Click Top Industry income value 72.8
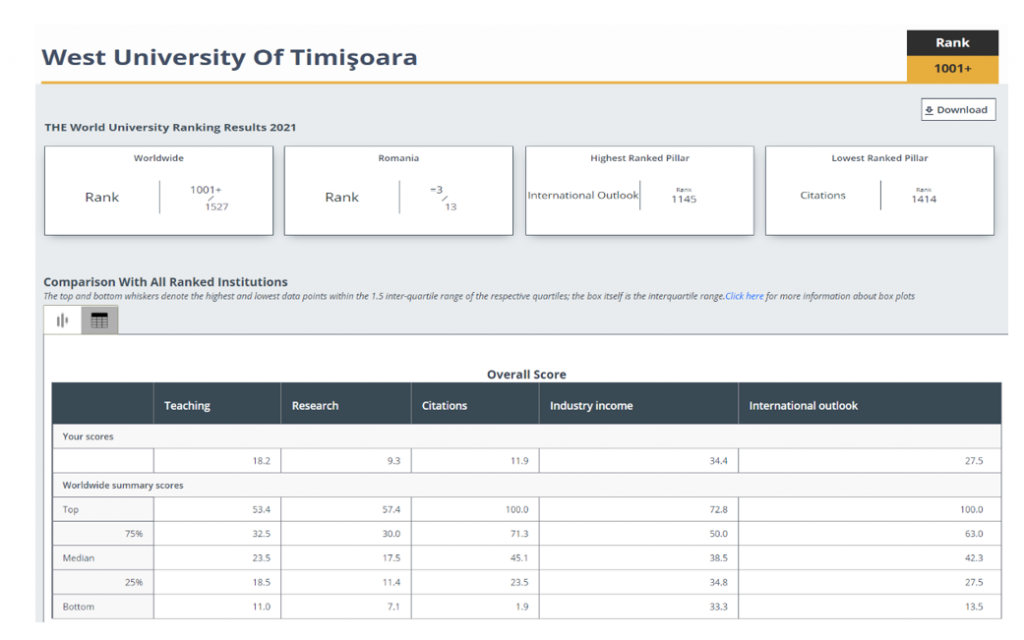 [x=718, y=509]
